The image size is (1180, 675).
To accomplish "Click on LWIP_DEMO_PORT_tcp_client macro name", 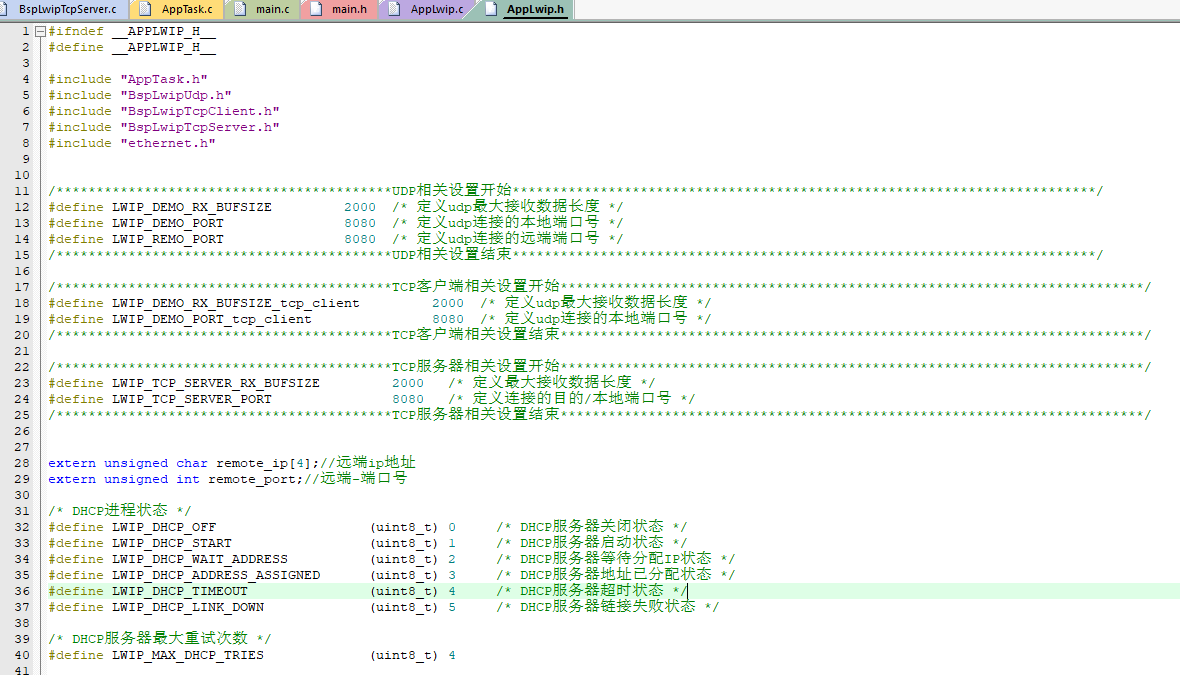I will [x=211, y=319].
